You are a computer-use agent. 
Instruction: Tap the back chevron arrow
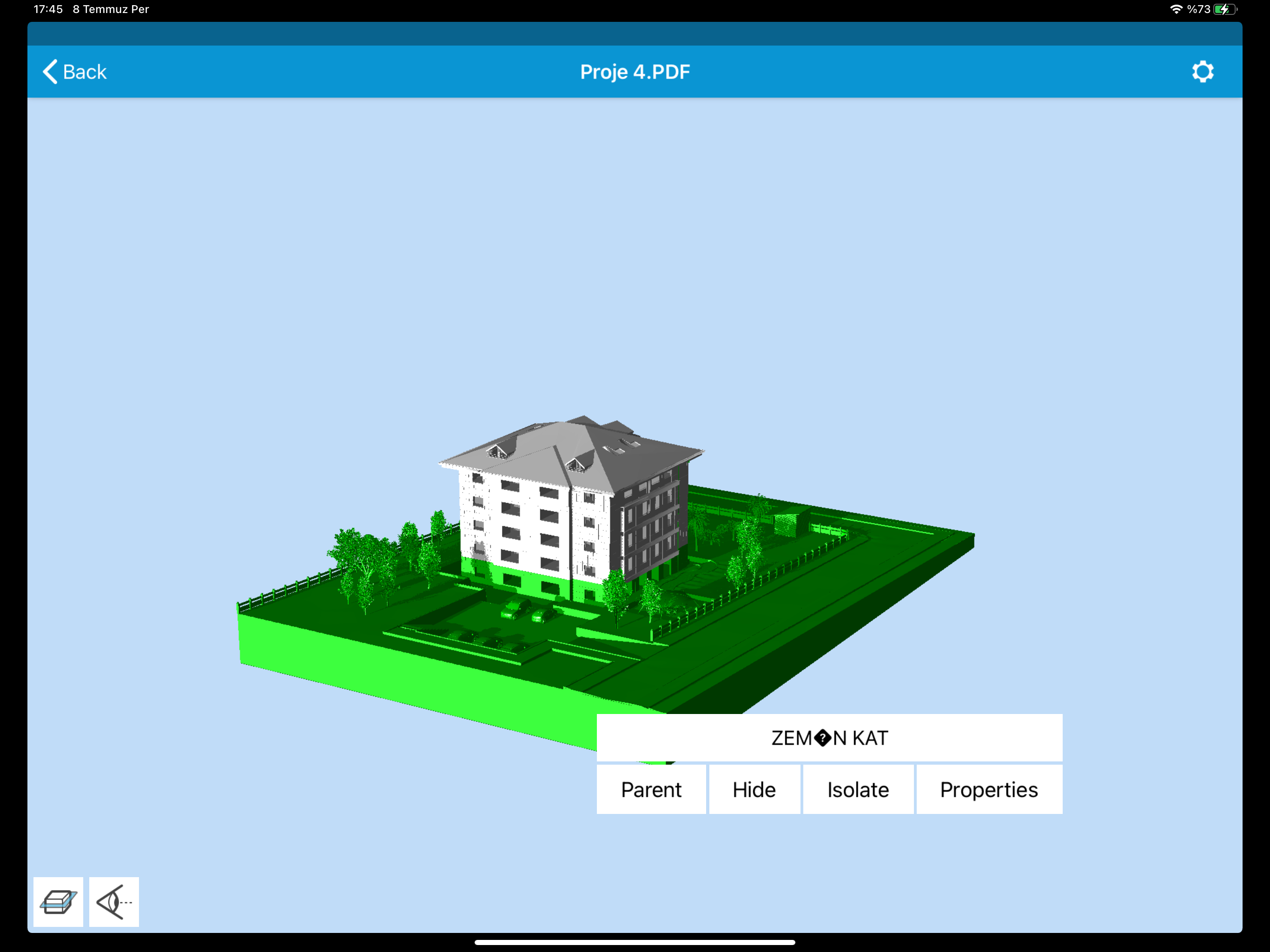pyautogui.click(x=51, y=72)
